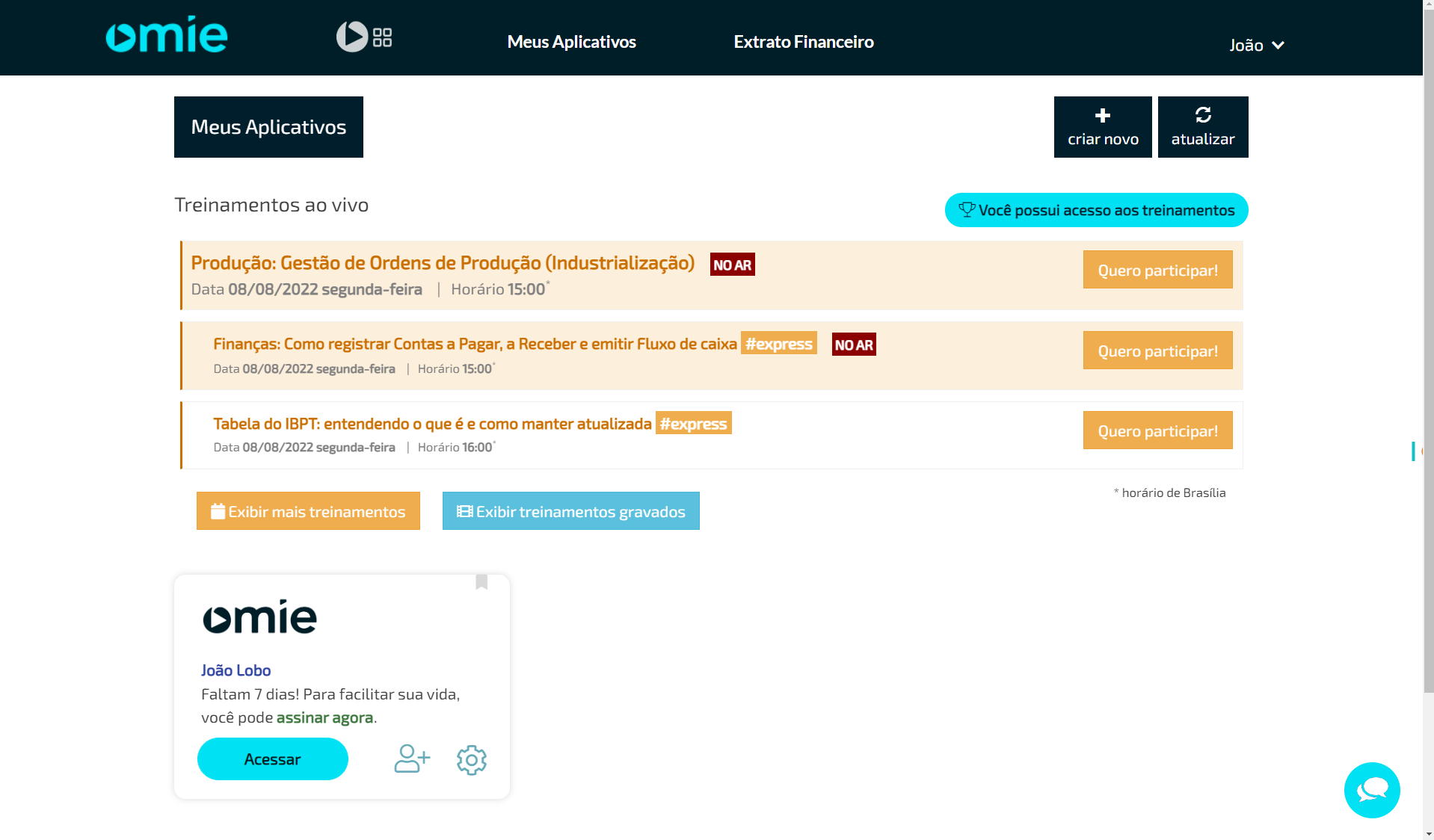Open the chat bubble in bottom corner
The height and width of the screenshot is (840, 1434).
coord(1371,790)
